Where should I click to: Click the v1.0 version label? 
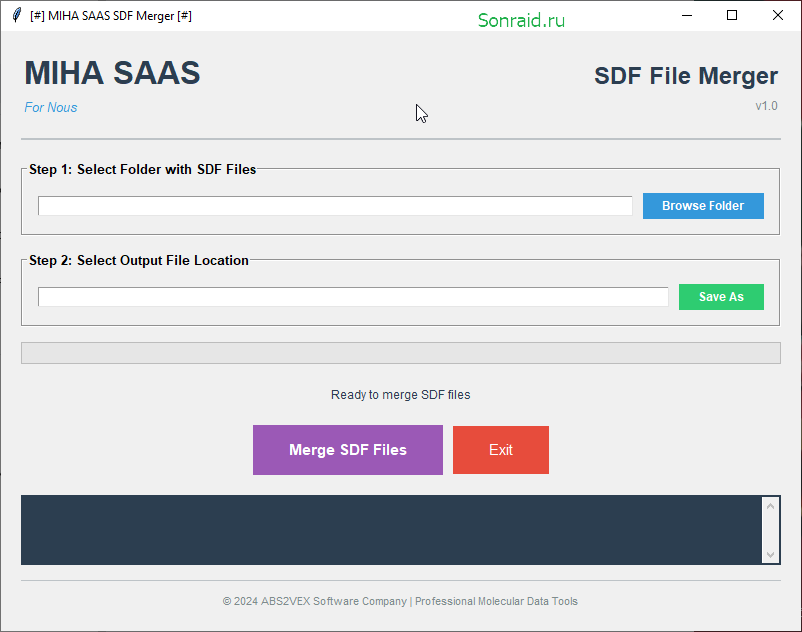(x=766, y=106)
